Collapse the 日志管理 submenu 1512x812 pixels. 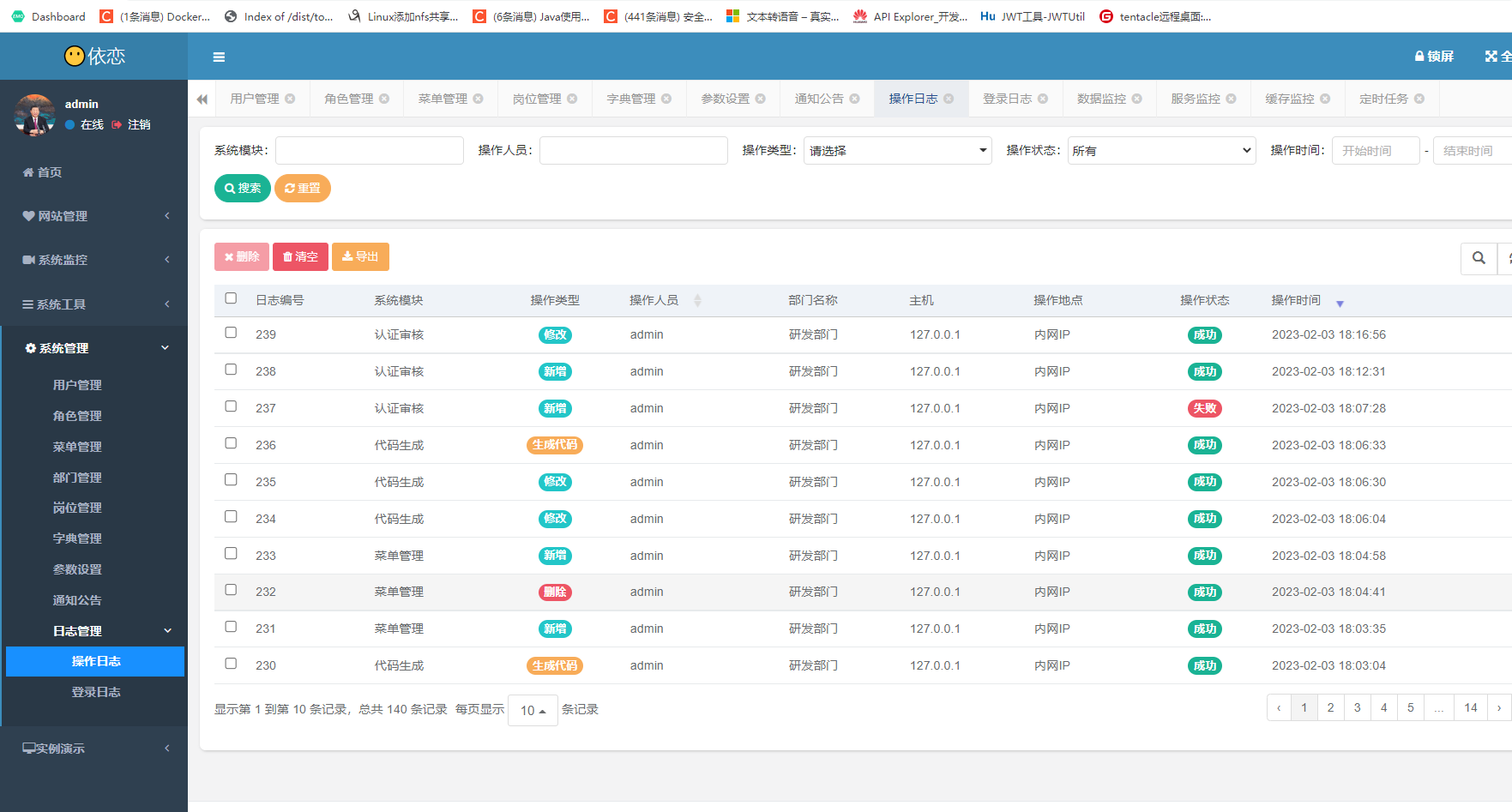95,631
